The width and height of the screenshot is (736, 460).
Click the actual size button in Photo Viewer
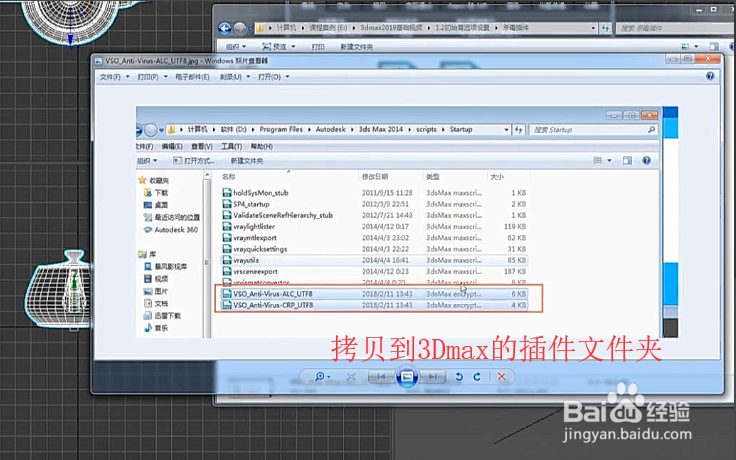coord(351,376)
